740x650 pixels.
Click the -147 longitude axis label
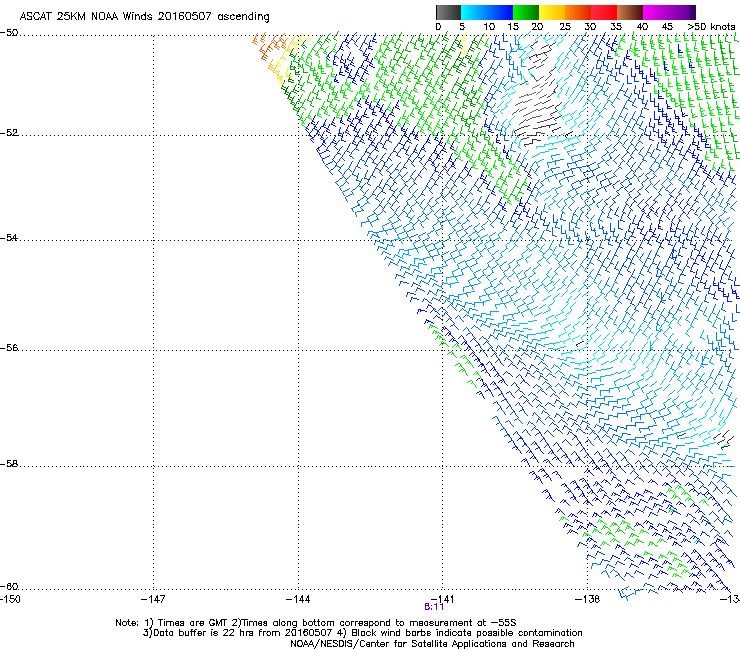[x=153, y=599]
